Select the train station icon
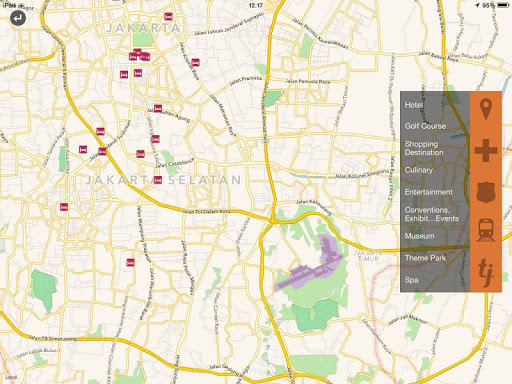 [486, 230]
